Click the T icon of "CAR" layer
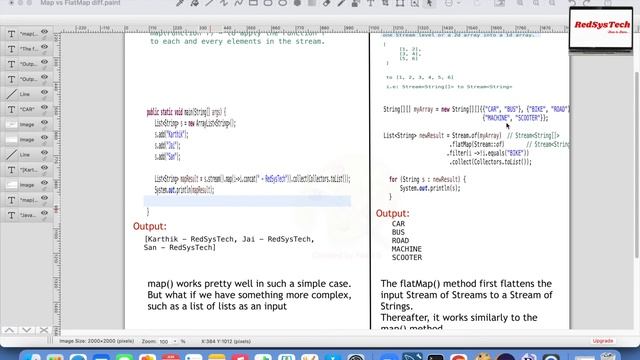640x360 pixels. tap(11, 109)
